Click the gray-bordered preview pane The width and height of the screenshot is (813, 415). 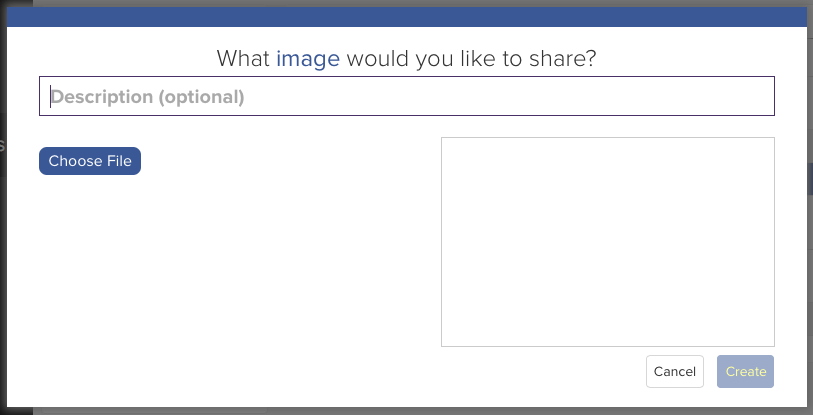[x=608, y=242]
